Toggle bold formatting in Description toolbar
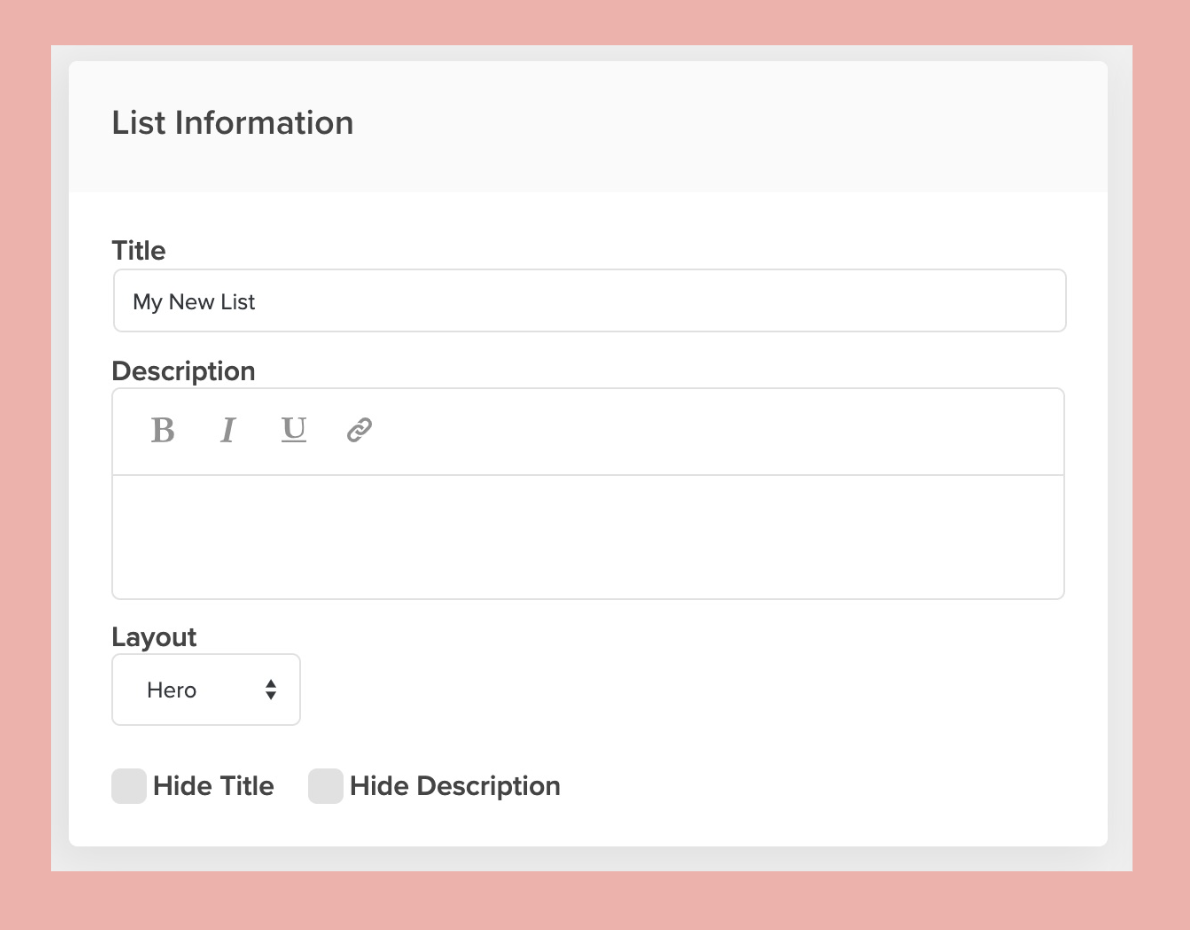 click(x=162, y=430)
